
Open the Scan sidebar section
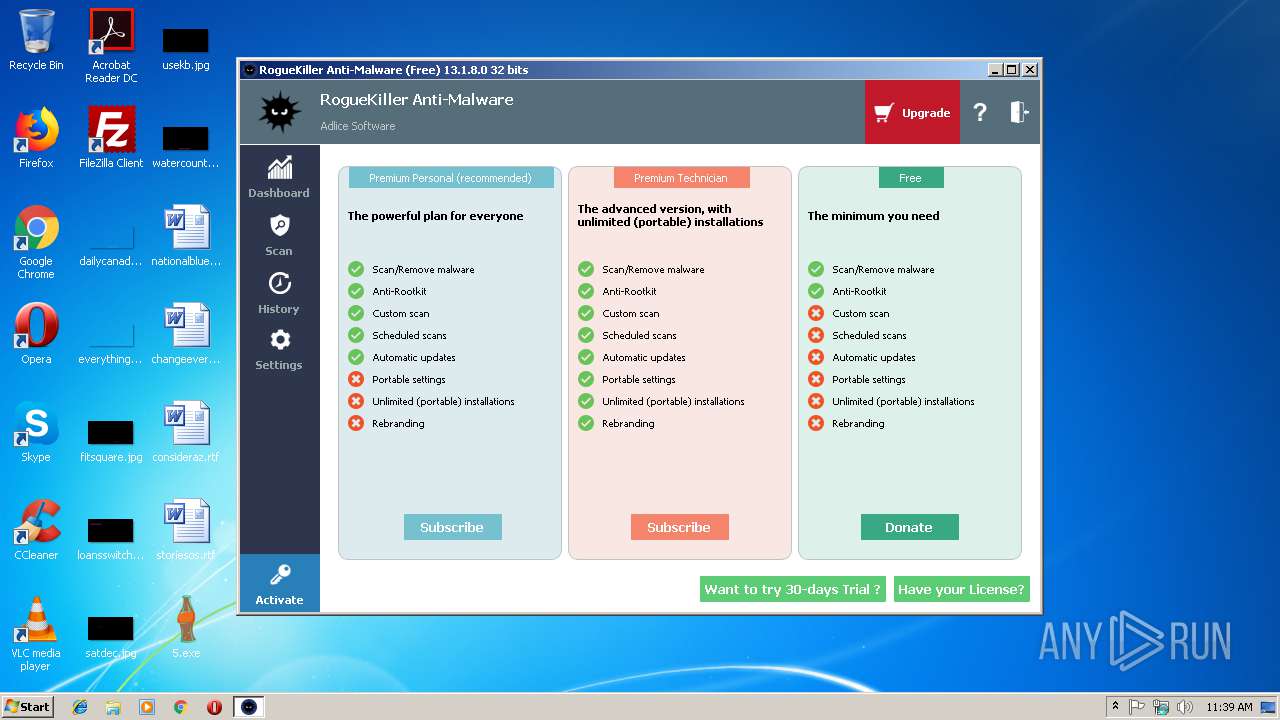point(279,233)
